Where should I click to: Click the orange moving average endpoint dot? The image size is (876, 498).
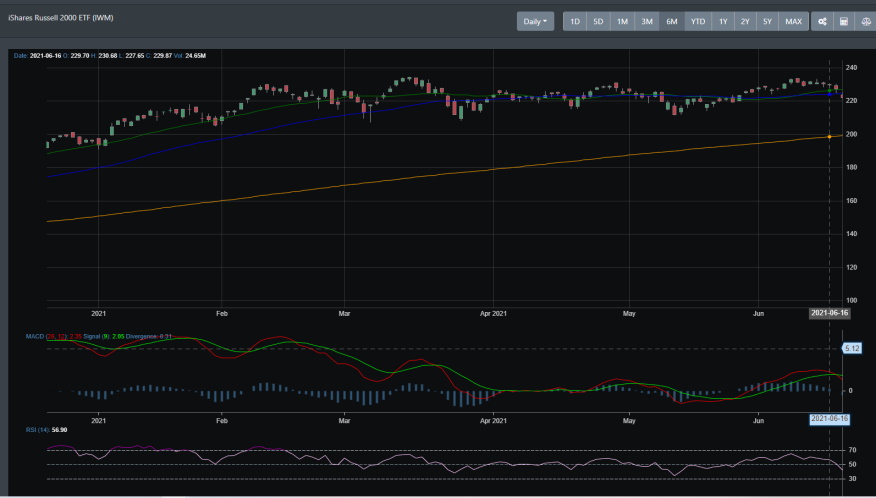(x=830, y=136)
